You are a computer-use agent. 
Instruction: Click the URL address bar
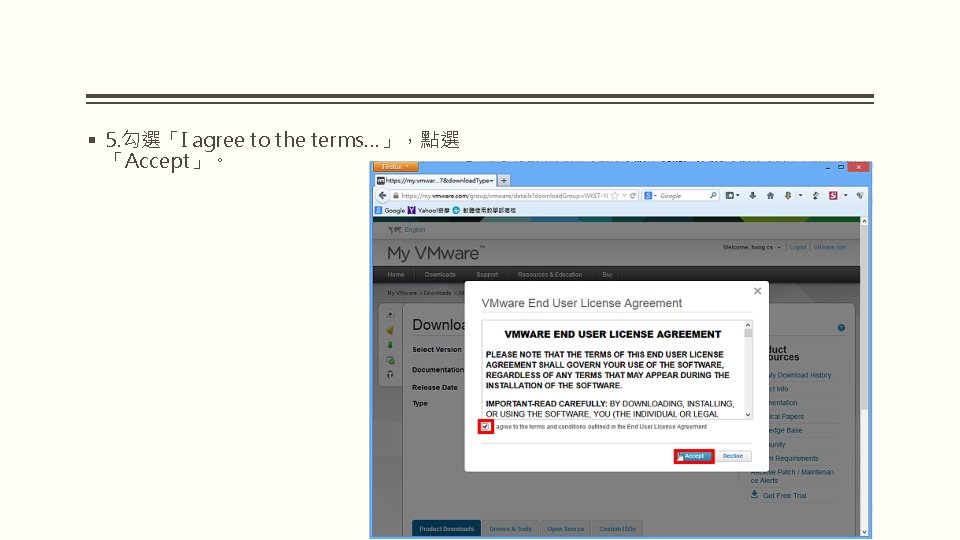coord(504,196)
